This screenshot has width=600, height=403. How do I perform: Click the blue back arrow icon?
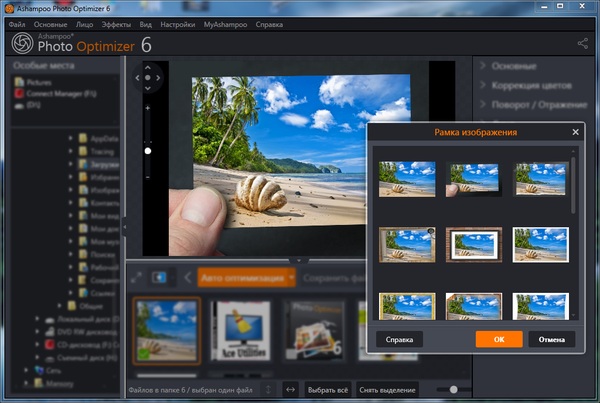[159, 277]
